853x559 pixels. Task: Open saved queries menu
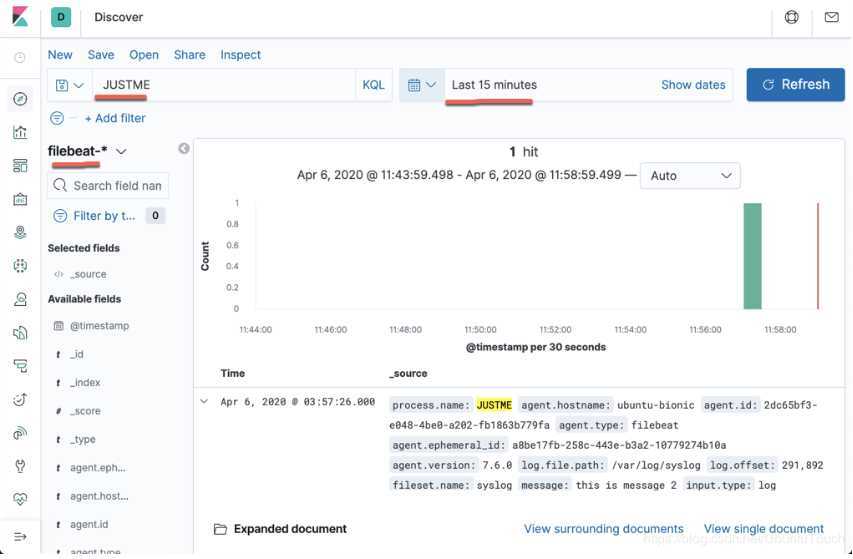point(70,85)
